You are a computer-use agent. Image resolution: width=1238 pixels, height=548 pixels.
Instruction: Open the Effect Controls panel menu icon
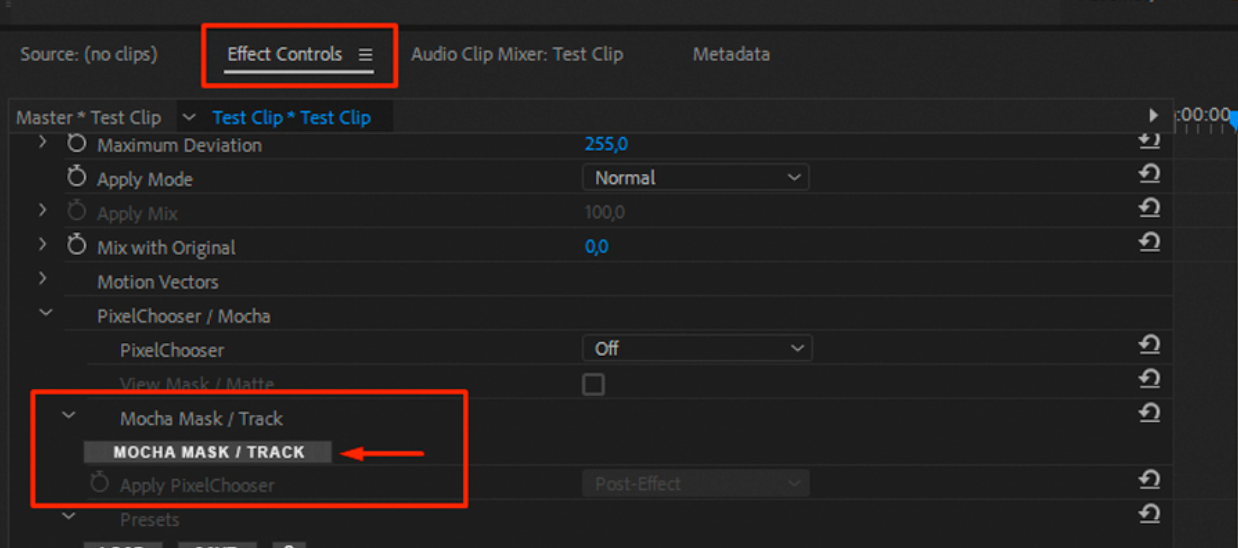(365, 55)
